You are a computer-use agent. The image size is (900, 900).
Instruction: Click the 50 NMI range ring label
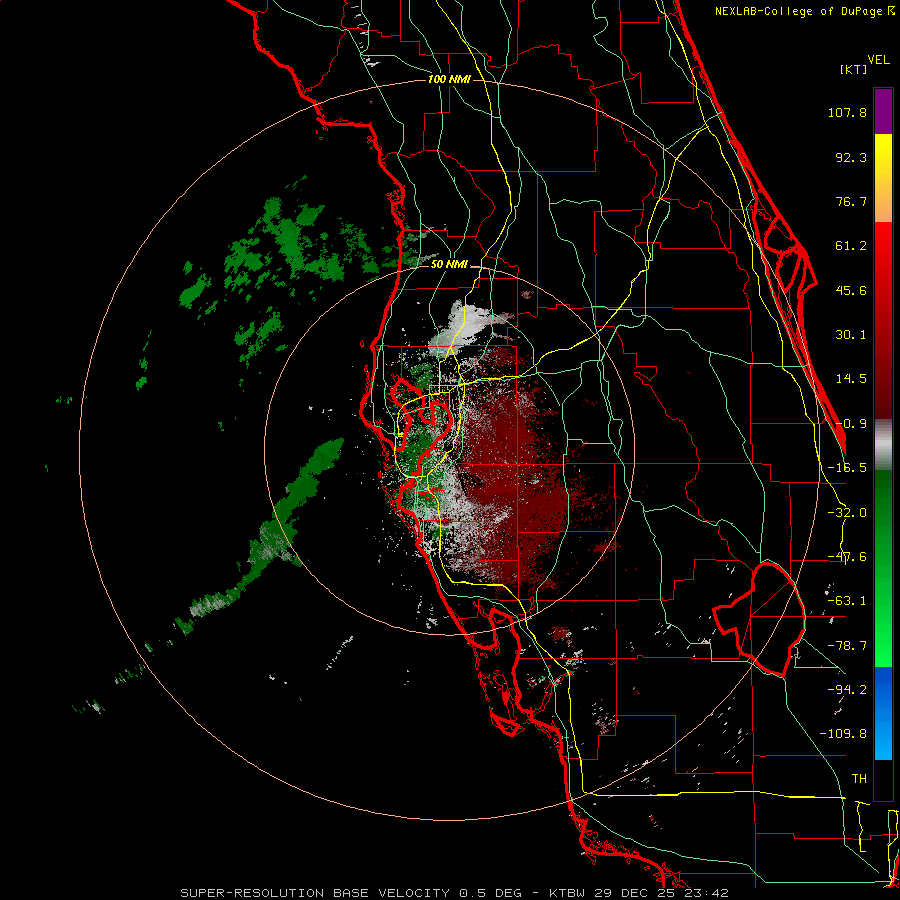tap(449, 264)
